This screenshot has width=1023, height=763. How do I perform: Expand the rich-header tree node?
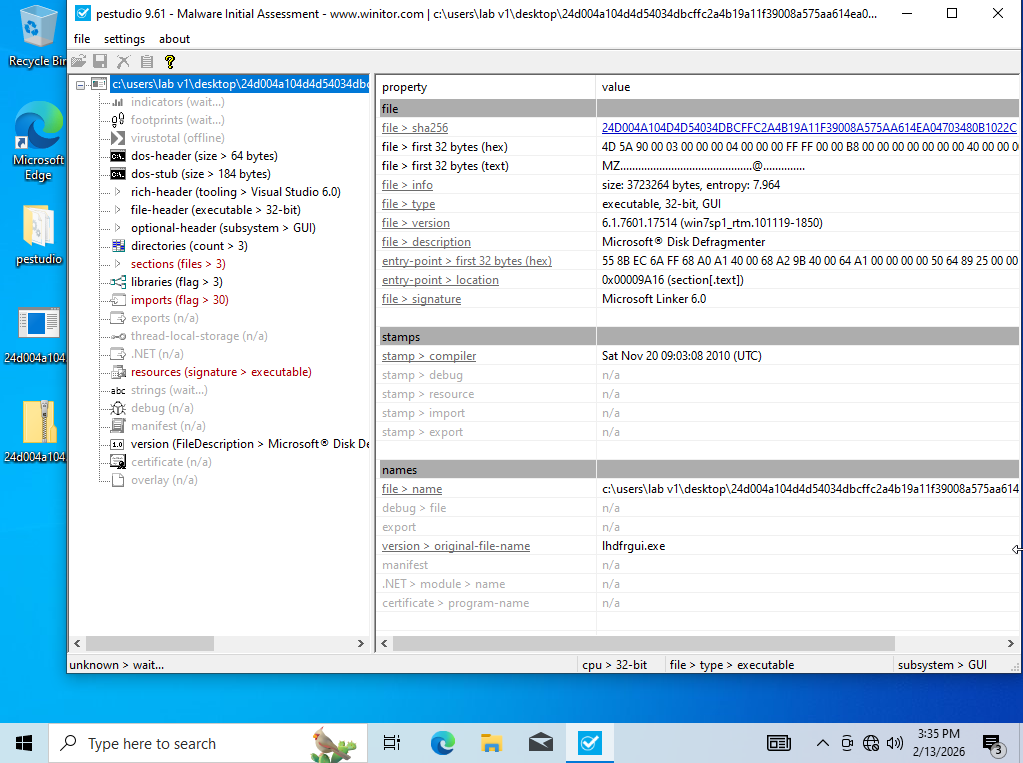117,192
